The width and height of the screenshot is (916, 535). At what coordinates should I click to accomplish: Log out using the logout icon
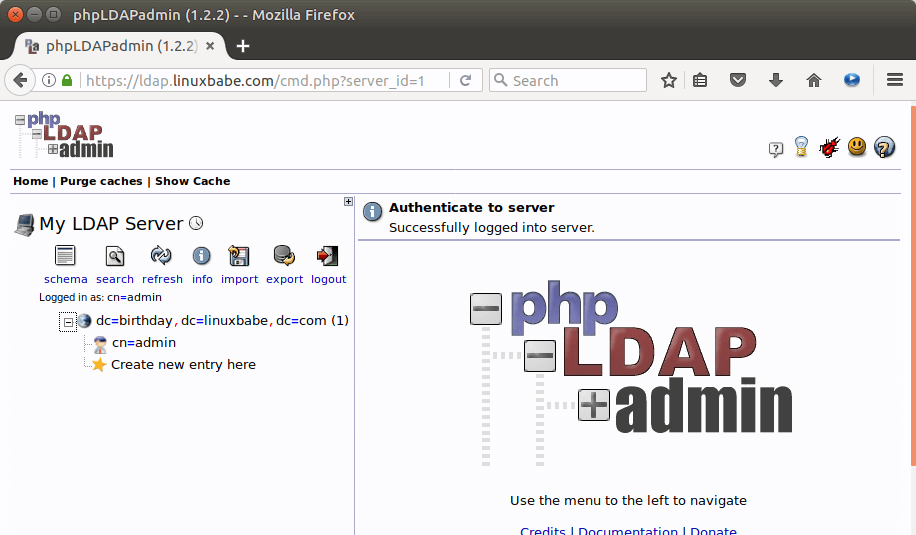pyautogui.click(x=328, y=256)
